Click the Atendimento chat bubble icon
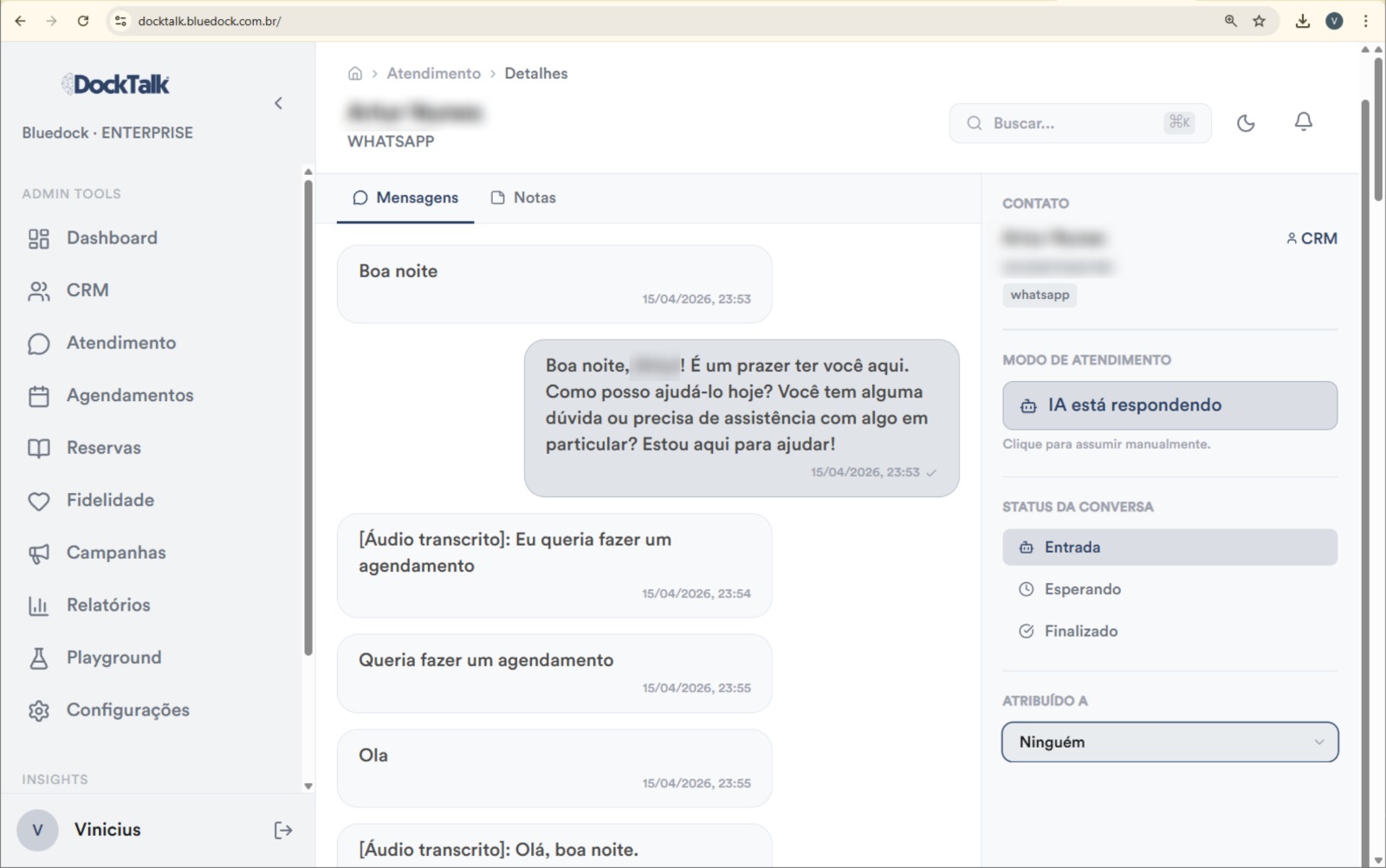 pos(39,344)
